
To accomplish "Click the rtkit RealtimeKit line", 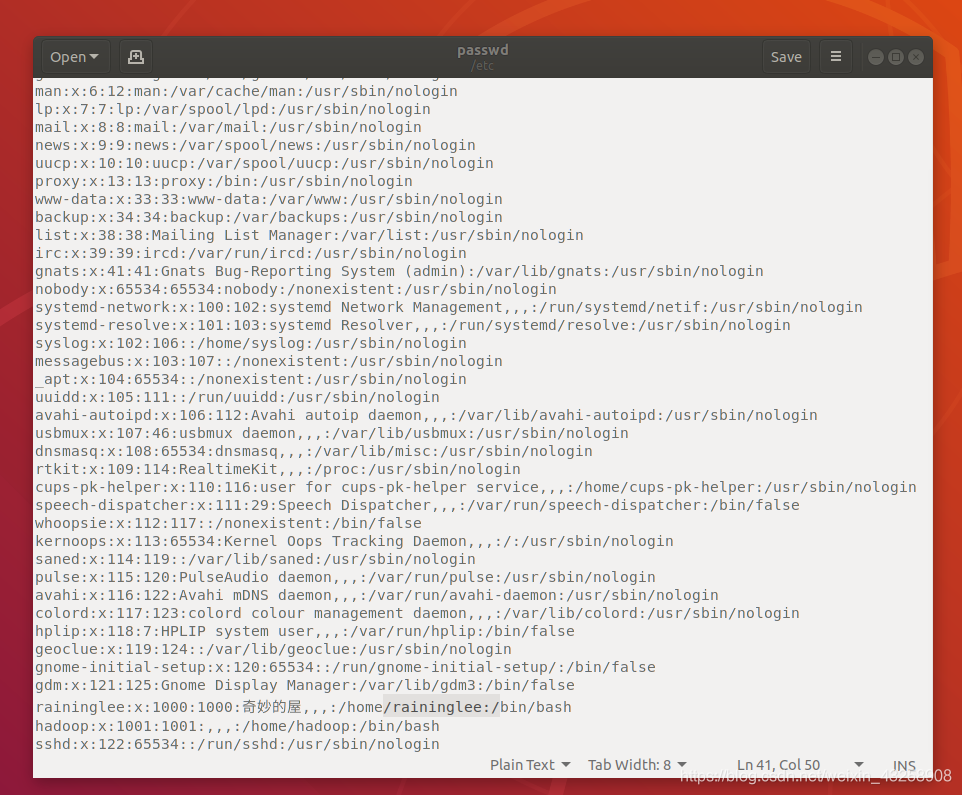I will tap(278, 469).
